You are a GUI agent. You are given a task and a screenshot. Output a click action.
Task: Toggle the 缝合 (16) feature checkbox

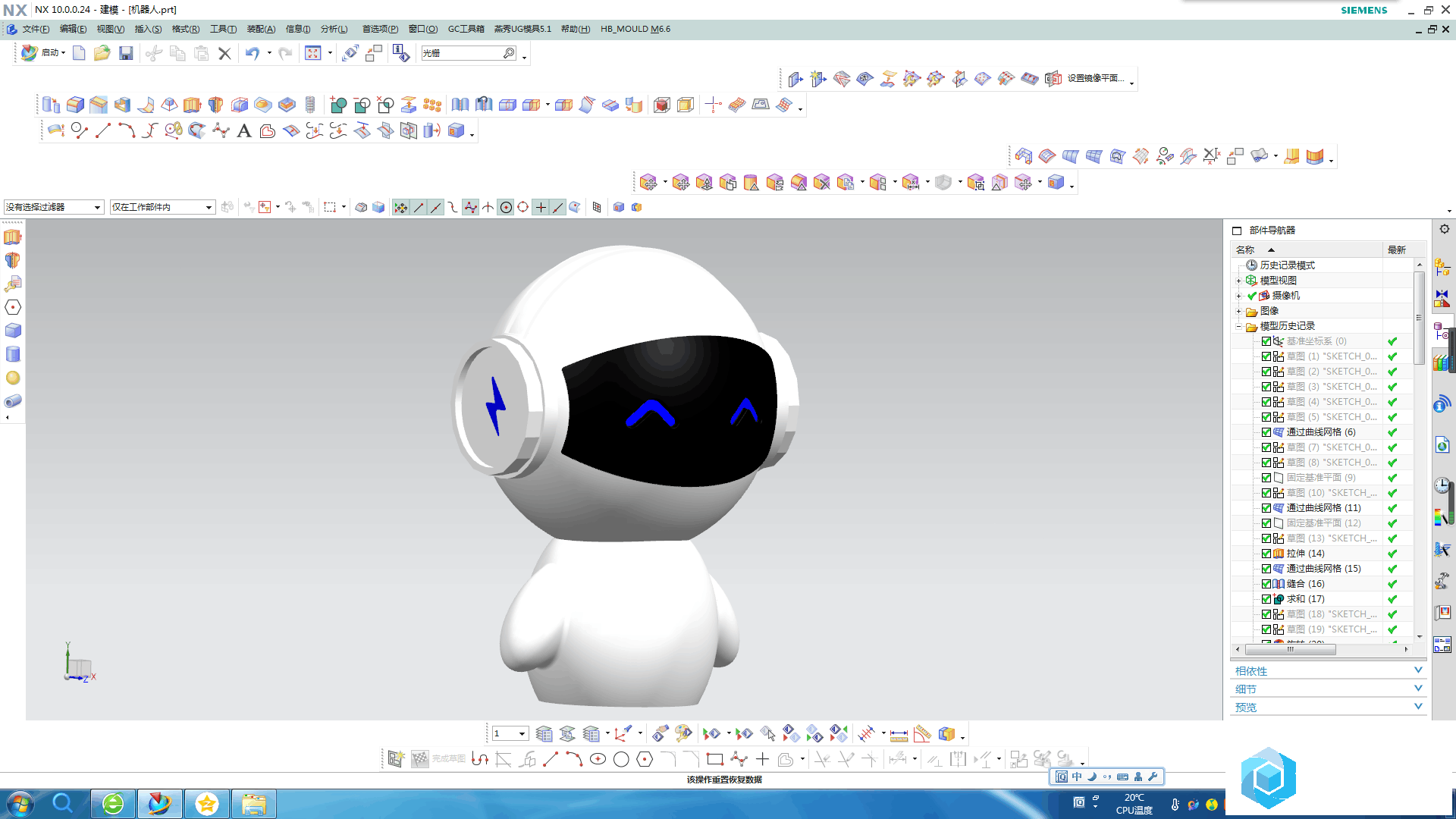pyautogui.click(x=1266, y=584)
